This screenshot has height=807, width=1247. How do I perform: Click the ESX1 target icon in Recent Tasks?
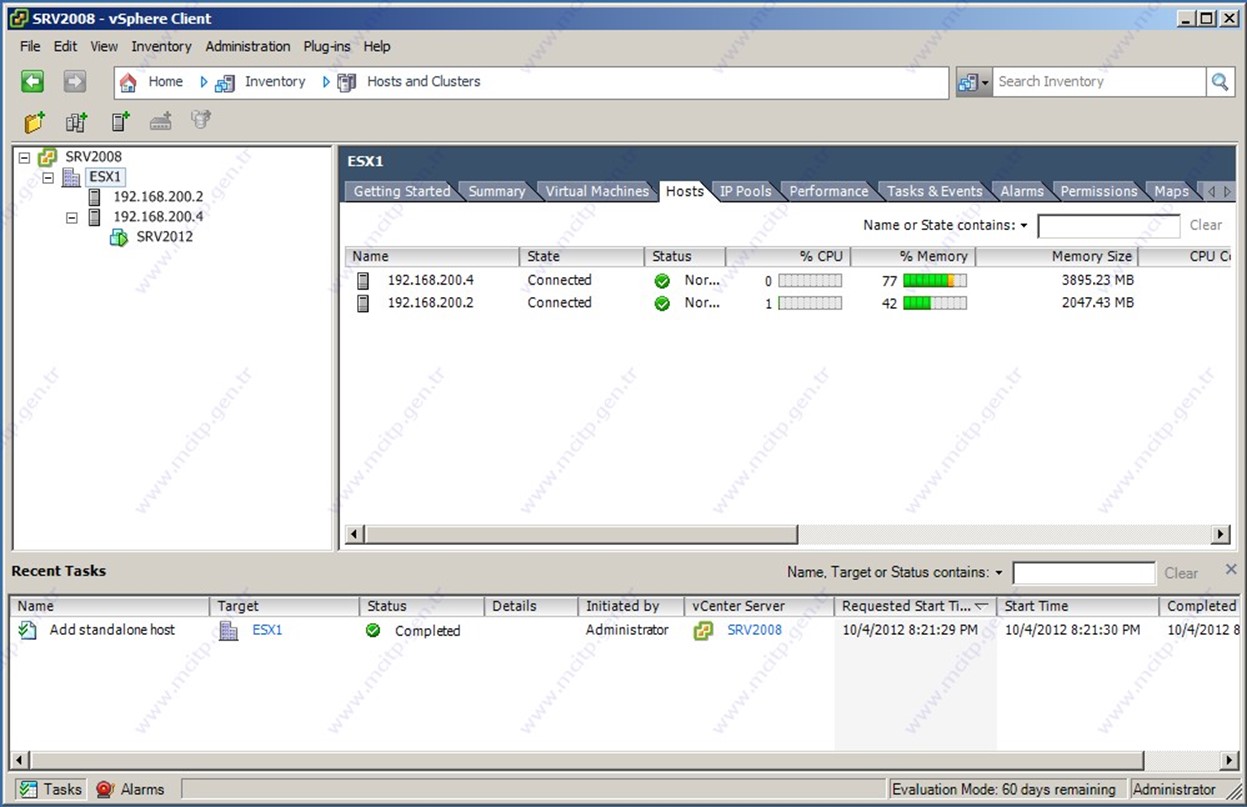click(229, 631)
